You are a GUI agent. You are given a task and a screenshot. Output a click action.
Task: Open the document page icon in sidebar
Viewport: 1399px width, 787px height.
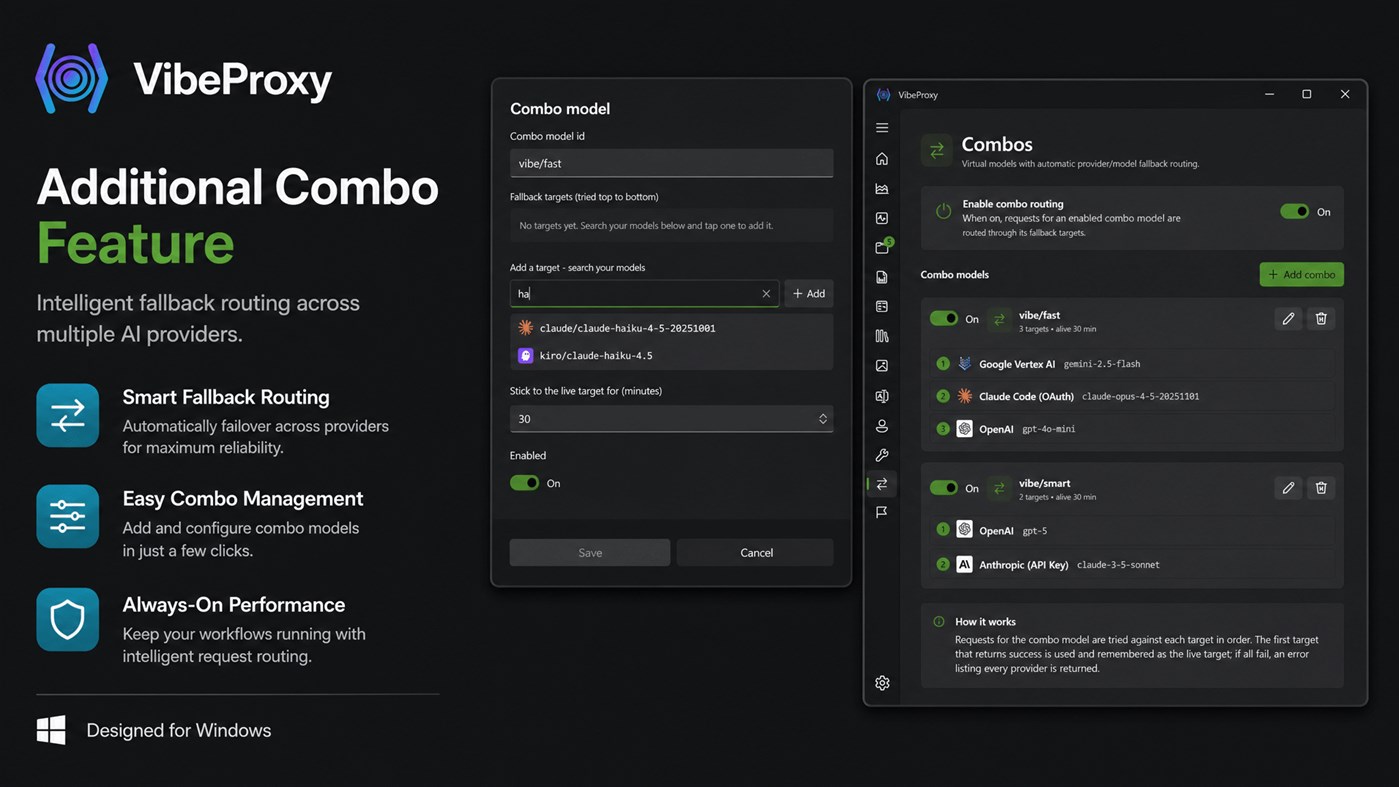882,277
